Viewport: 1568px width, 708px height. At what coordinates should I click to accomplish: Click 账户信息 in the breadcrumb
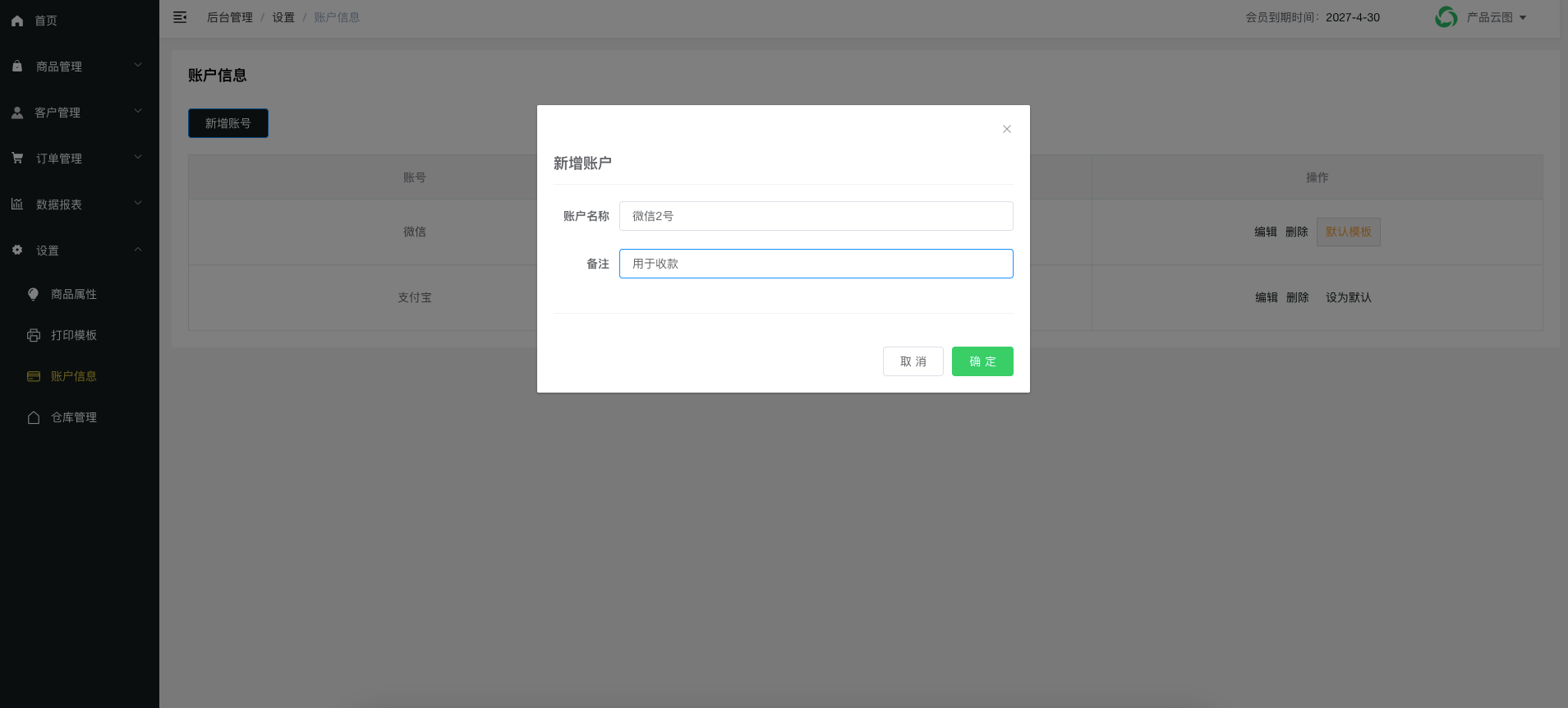tap(337, 17)
